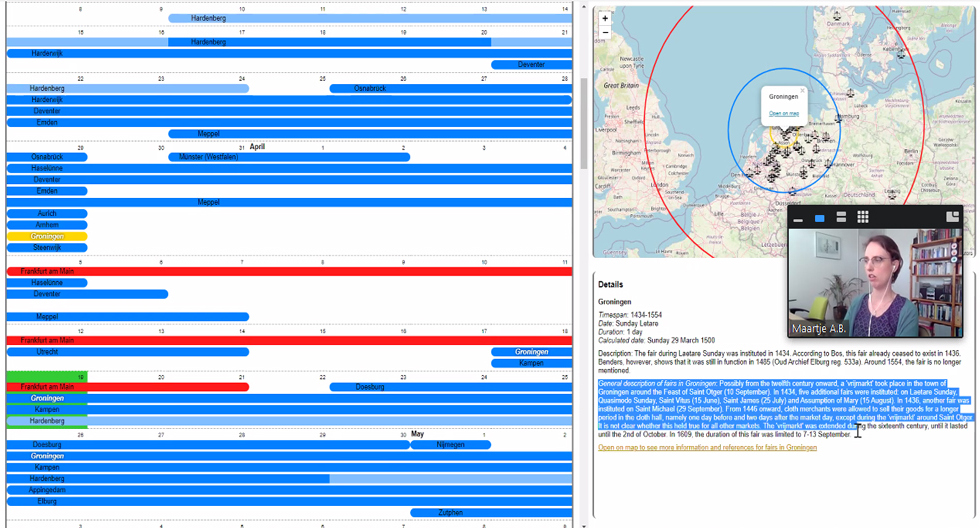Click the fair marker near København
980x528 pixels.
click(x=901, y=54)
